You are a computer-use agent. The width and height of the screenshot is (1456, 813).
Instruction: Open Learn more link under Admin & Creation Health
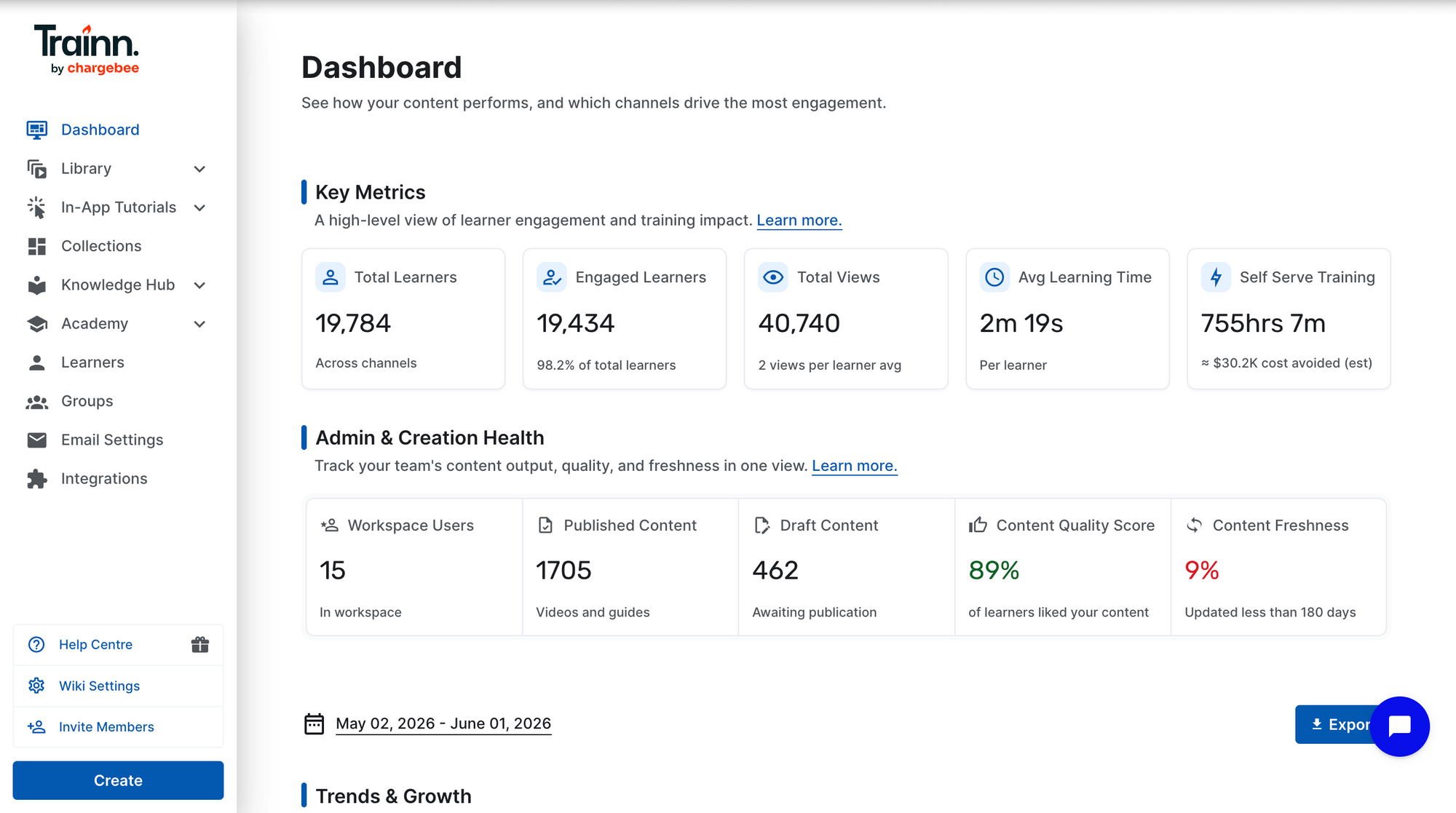click(x=855, y=466)
